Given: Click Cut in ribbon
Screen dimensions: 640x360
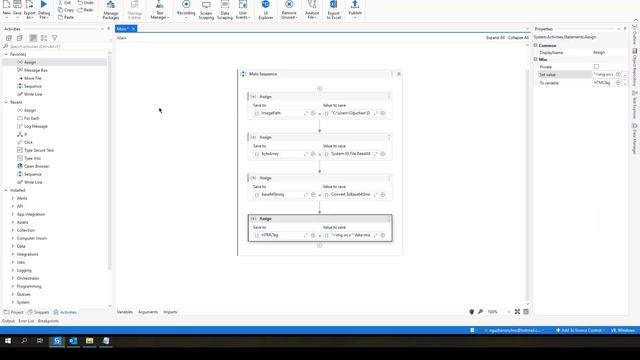Looking at the screenshot, I should click(x=64, y=2).
